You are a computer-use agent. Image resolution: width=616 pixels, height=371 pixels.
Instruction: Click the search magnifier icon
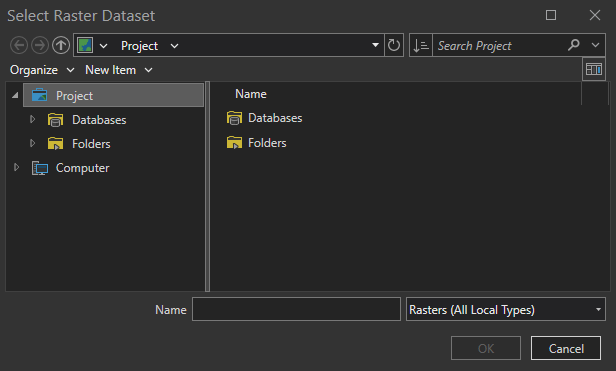[x=574, y=45]
